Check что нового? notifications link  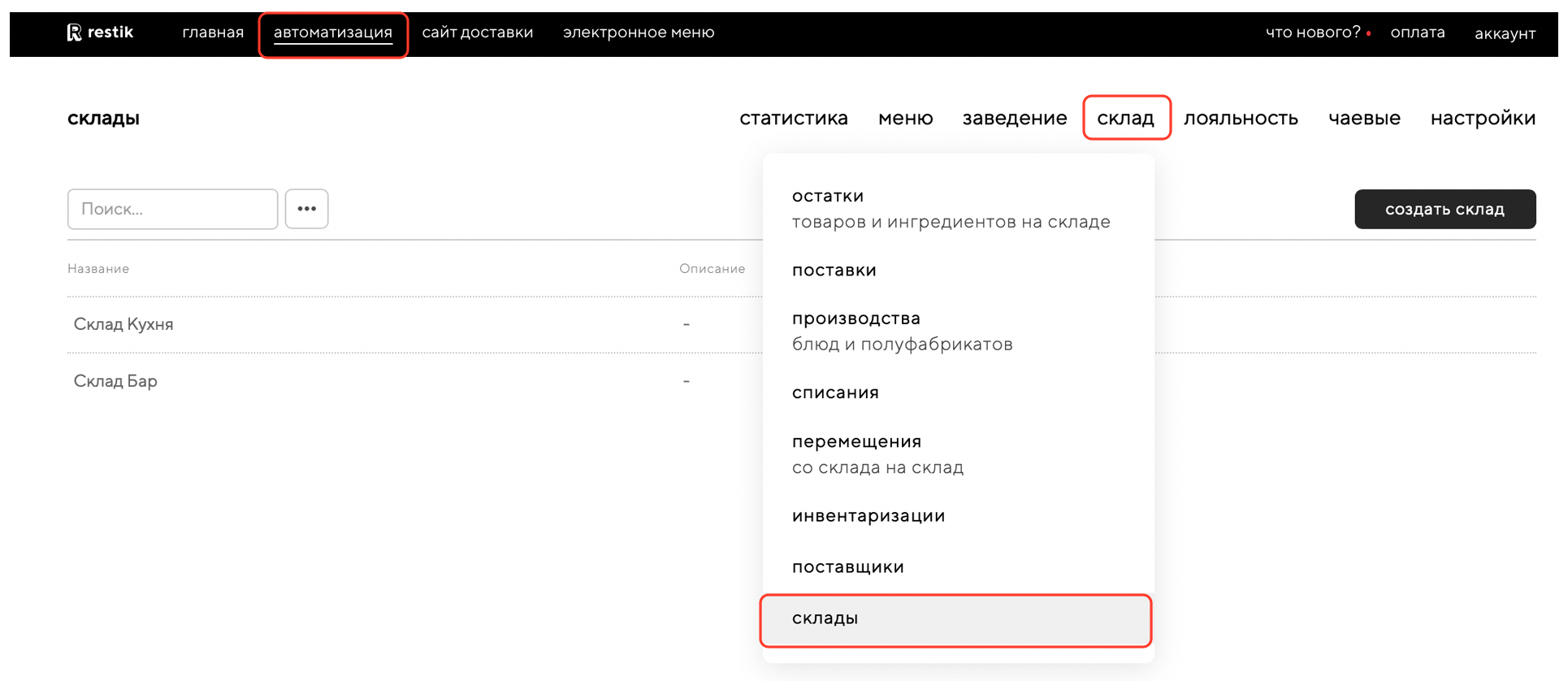(x=1312, y=33)
